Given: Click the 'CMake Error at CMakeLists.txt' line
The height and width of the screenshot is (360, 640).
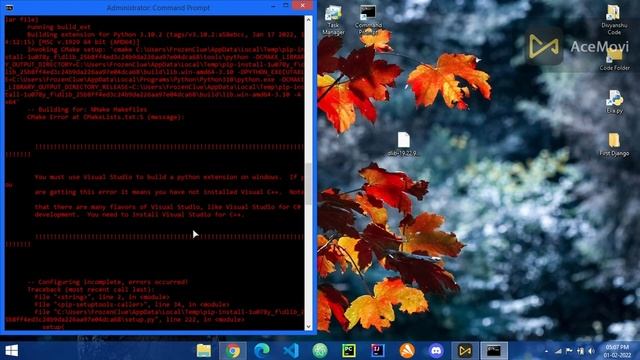Looking at the screenshot, I should click(x=106, y=117).
